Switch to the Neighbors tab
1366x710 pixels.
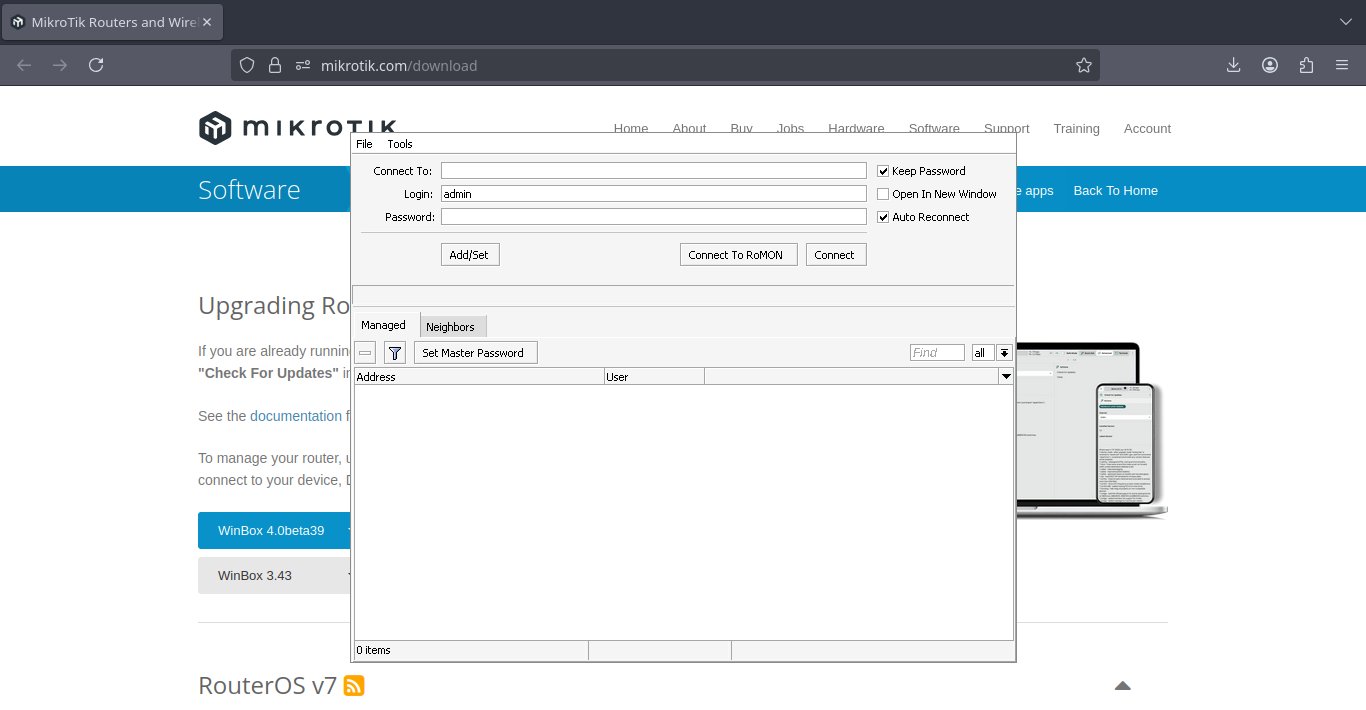pyautogui.click(x=450, y=327)
